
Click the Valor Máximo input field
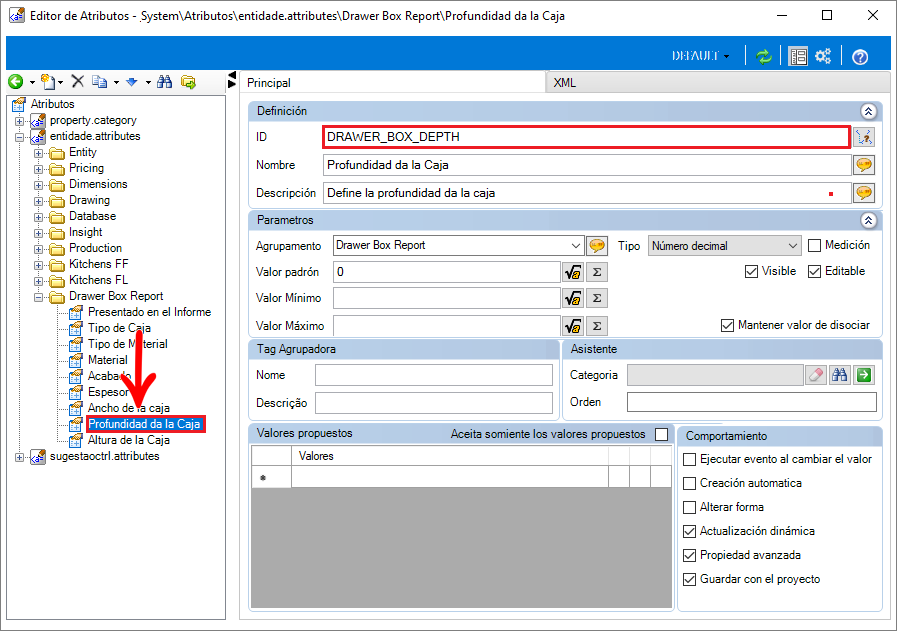(x=446, y=326)
